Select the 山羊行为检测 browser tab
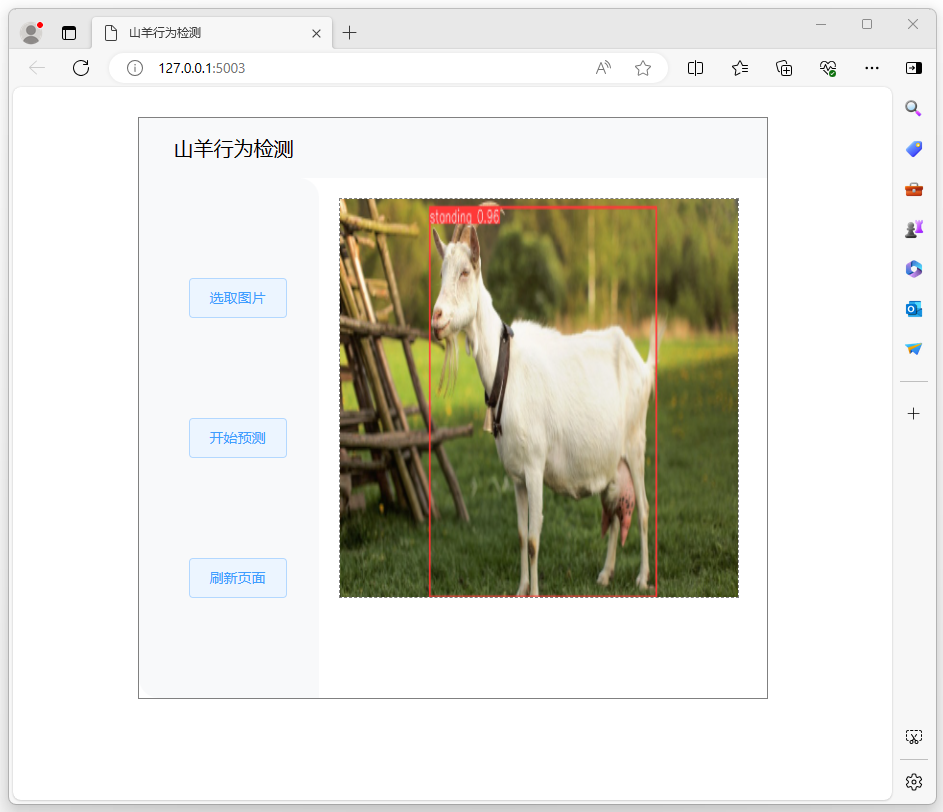This screenshot has height=812, width=943. [x=213, y=33]
